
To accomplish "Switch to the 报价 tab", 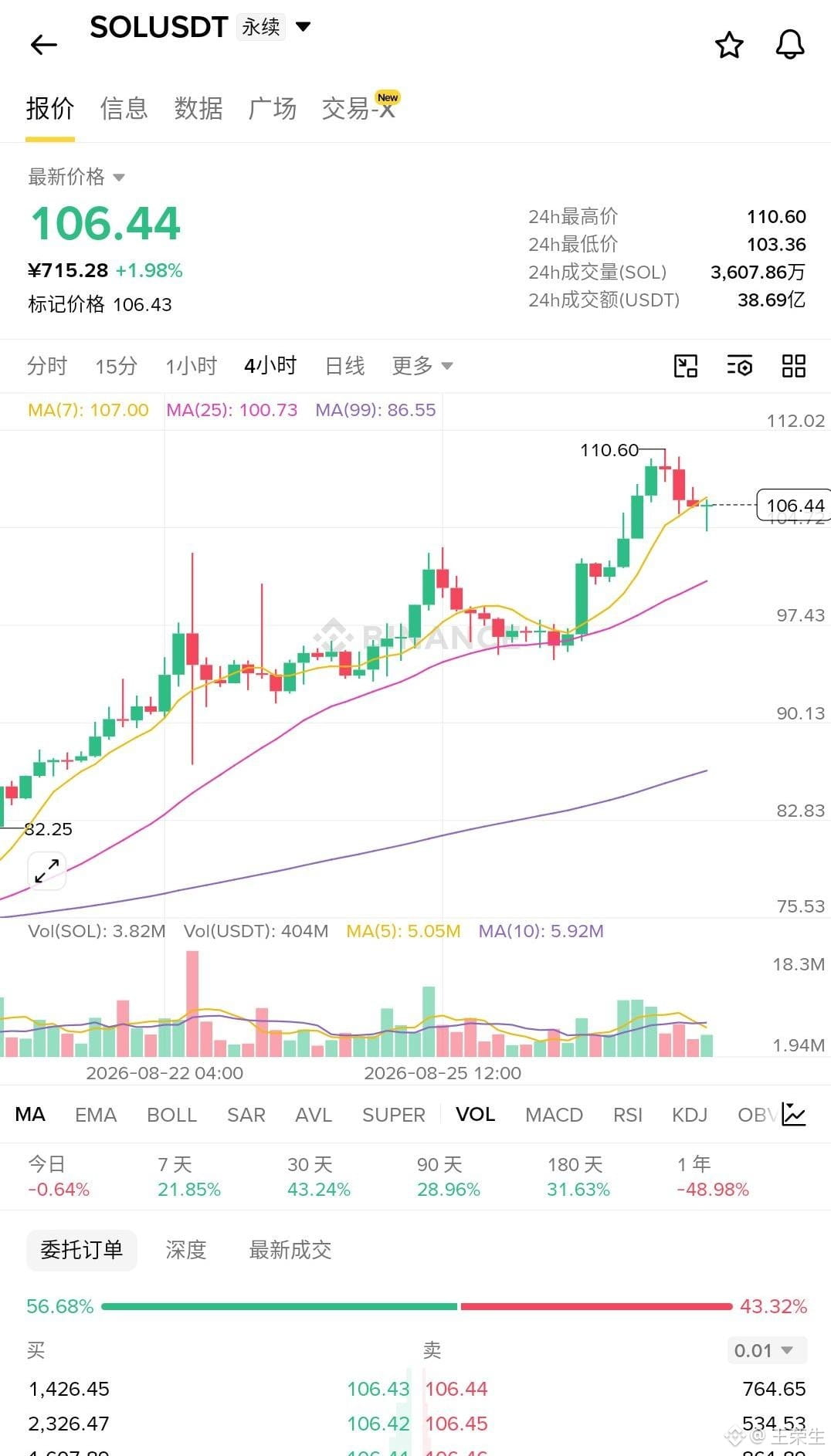I will click(50, 109).
